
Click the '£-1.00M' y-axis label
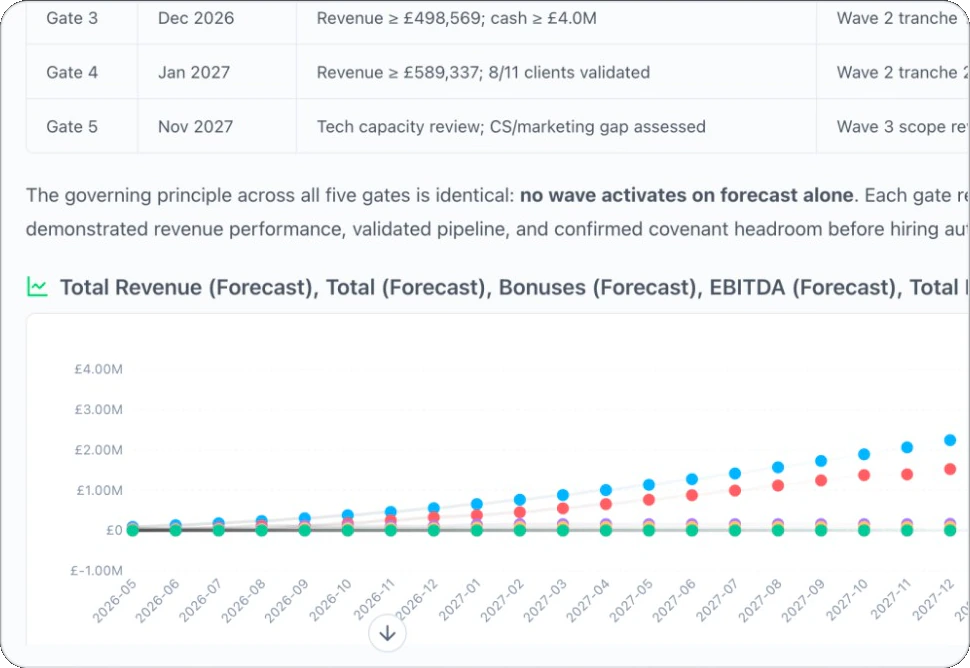point(96,570)
